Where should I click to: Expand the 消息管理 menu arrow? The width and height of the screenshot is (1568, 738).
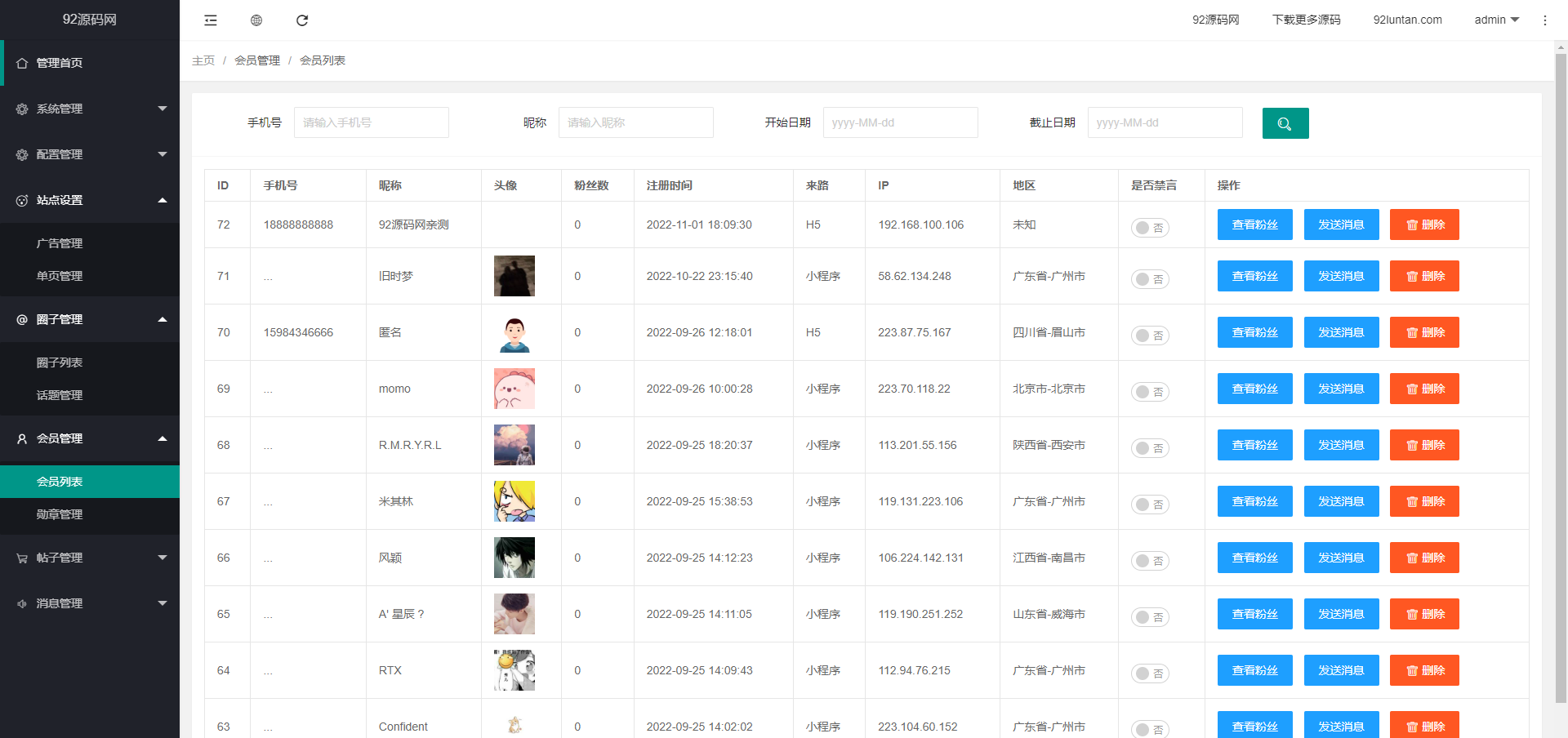coord(162,603)
